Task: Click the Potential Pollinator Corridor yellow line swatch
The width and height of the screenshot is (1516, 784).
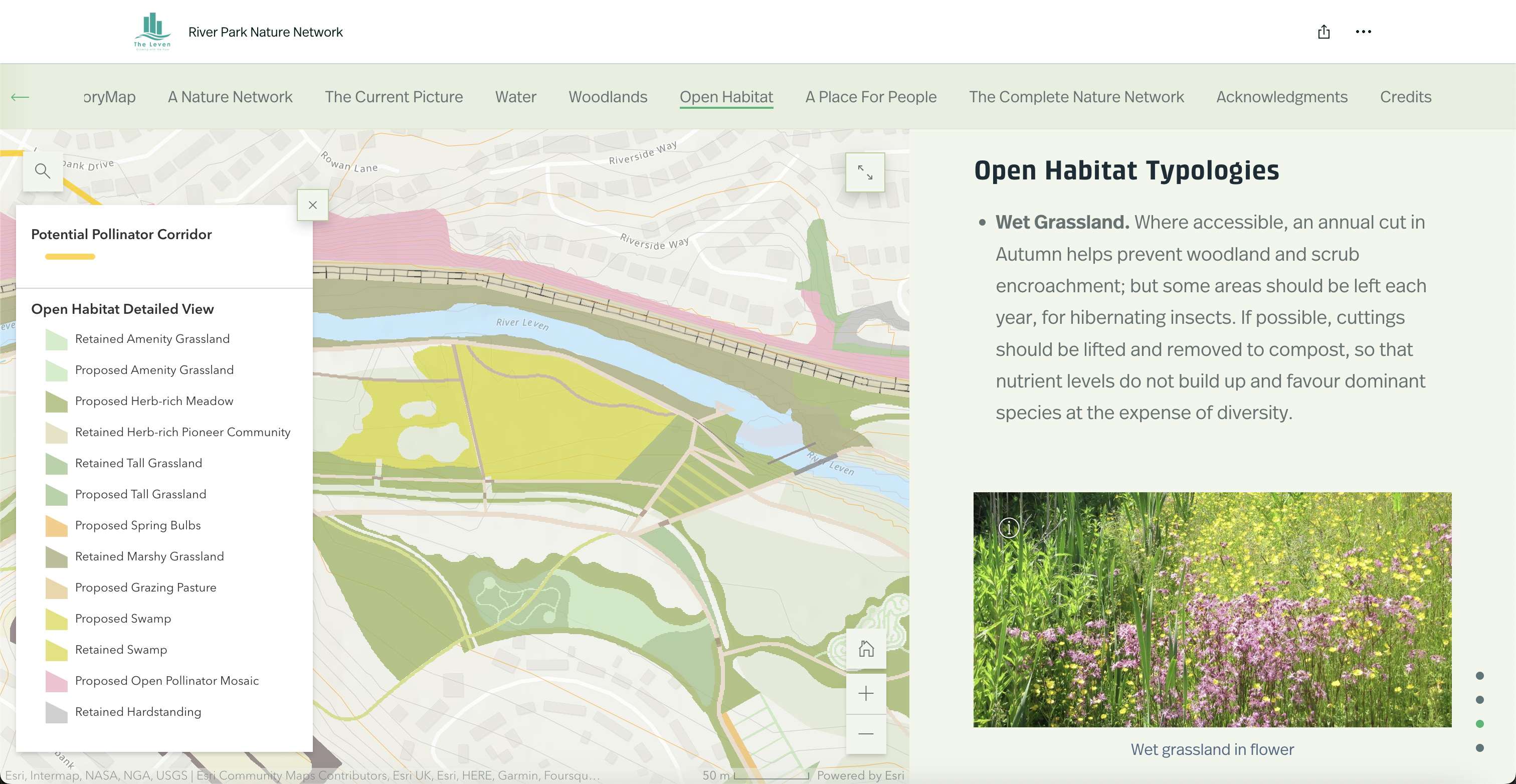Action: pyautogui.click(x=70, y=257)
